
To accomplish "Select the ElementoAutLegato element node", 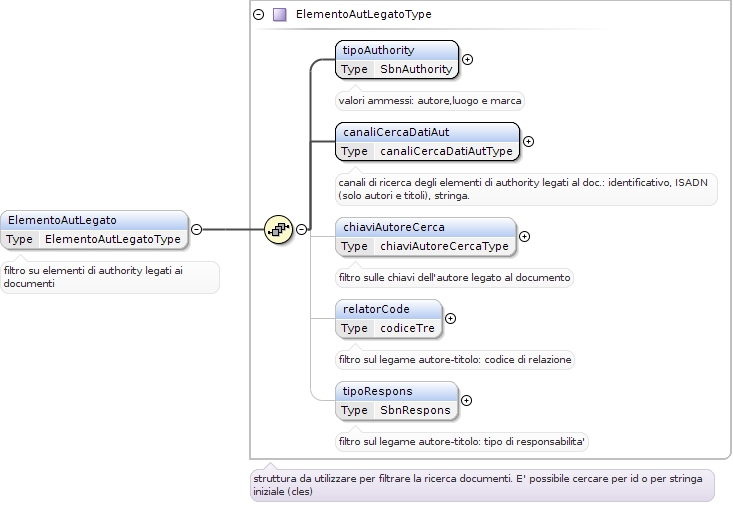I will (x=94, y=230).
